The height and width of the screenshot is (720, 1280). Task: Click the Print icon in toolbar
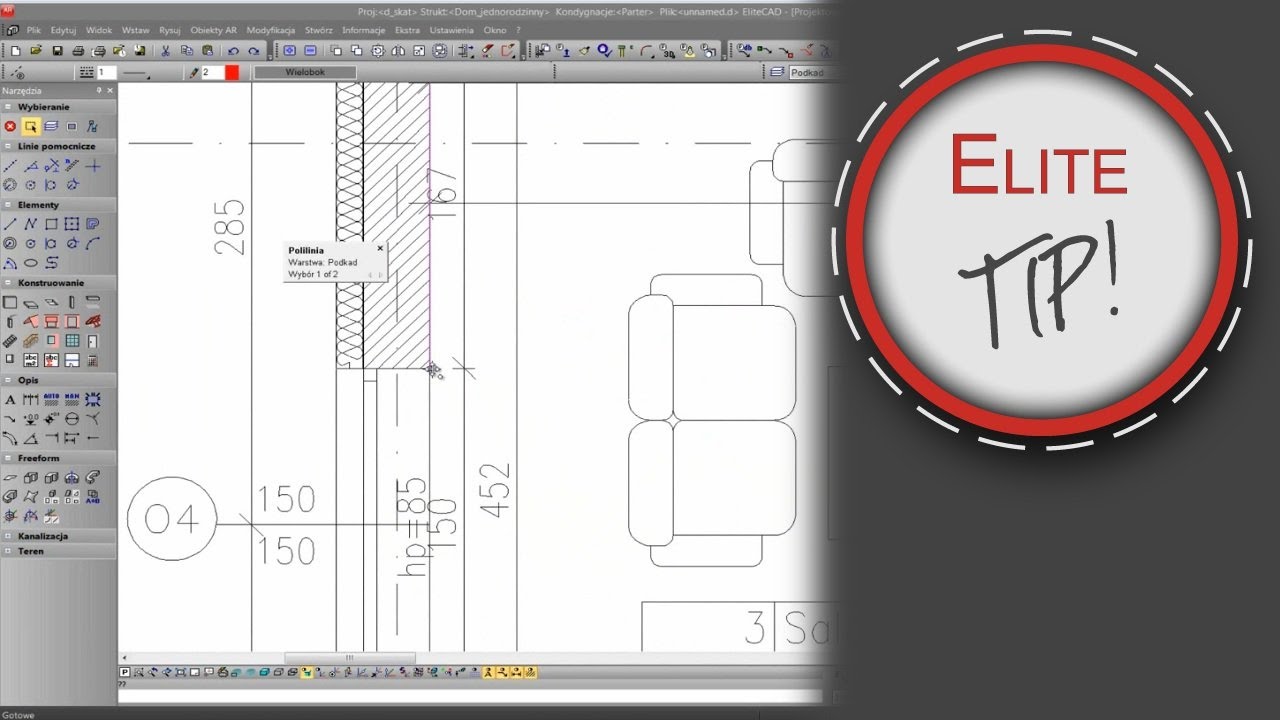click(x=78, y=50)
